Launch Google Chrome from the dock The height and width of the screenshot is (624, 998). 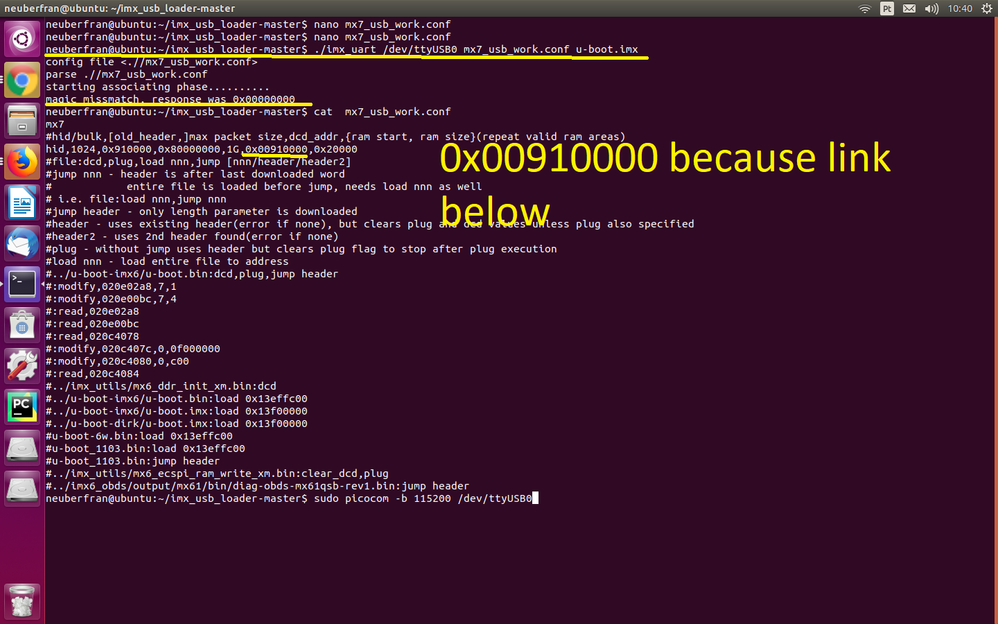coord(22,80)
